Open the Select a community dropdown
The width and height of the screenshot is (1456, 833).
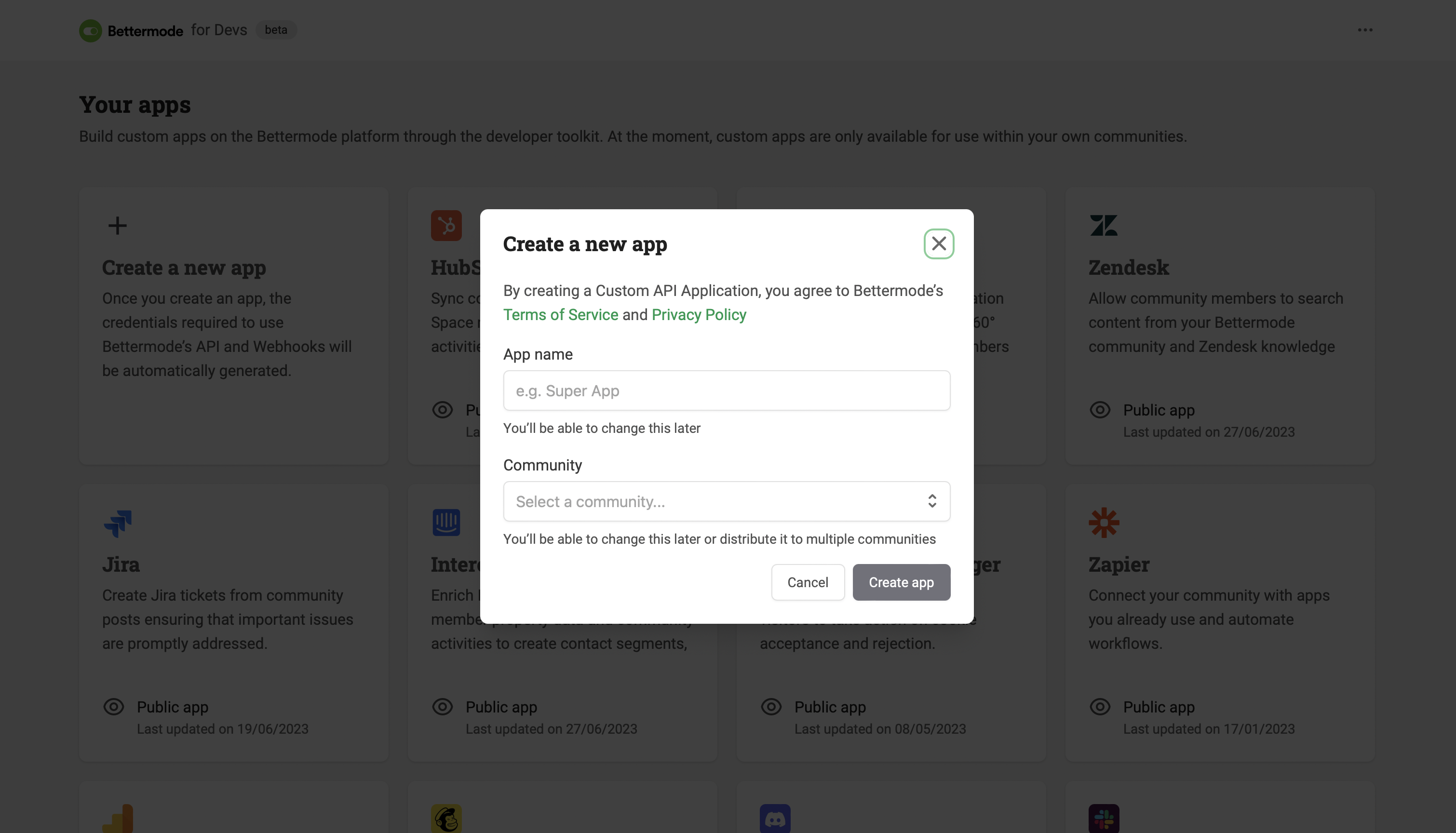[727, 501]
